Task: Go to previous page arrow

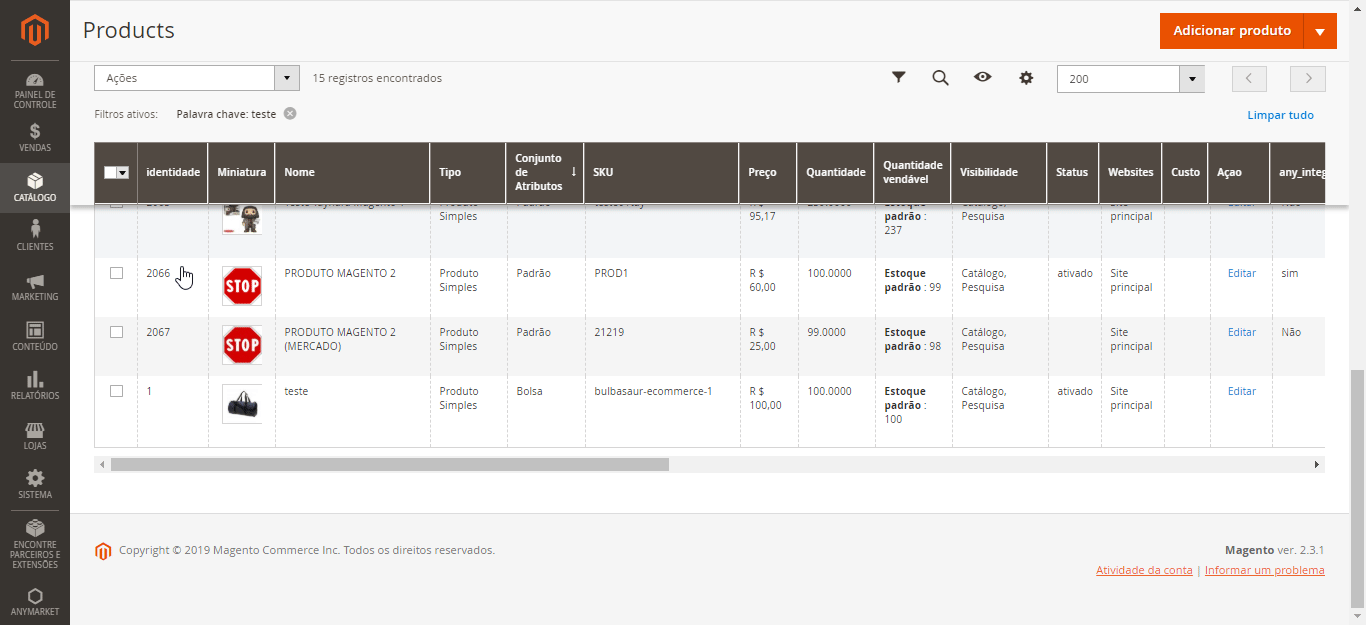Action: pyautogui.click(x=1249, y=79)
